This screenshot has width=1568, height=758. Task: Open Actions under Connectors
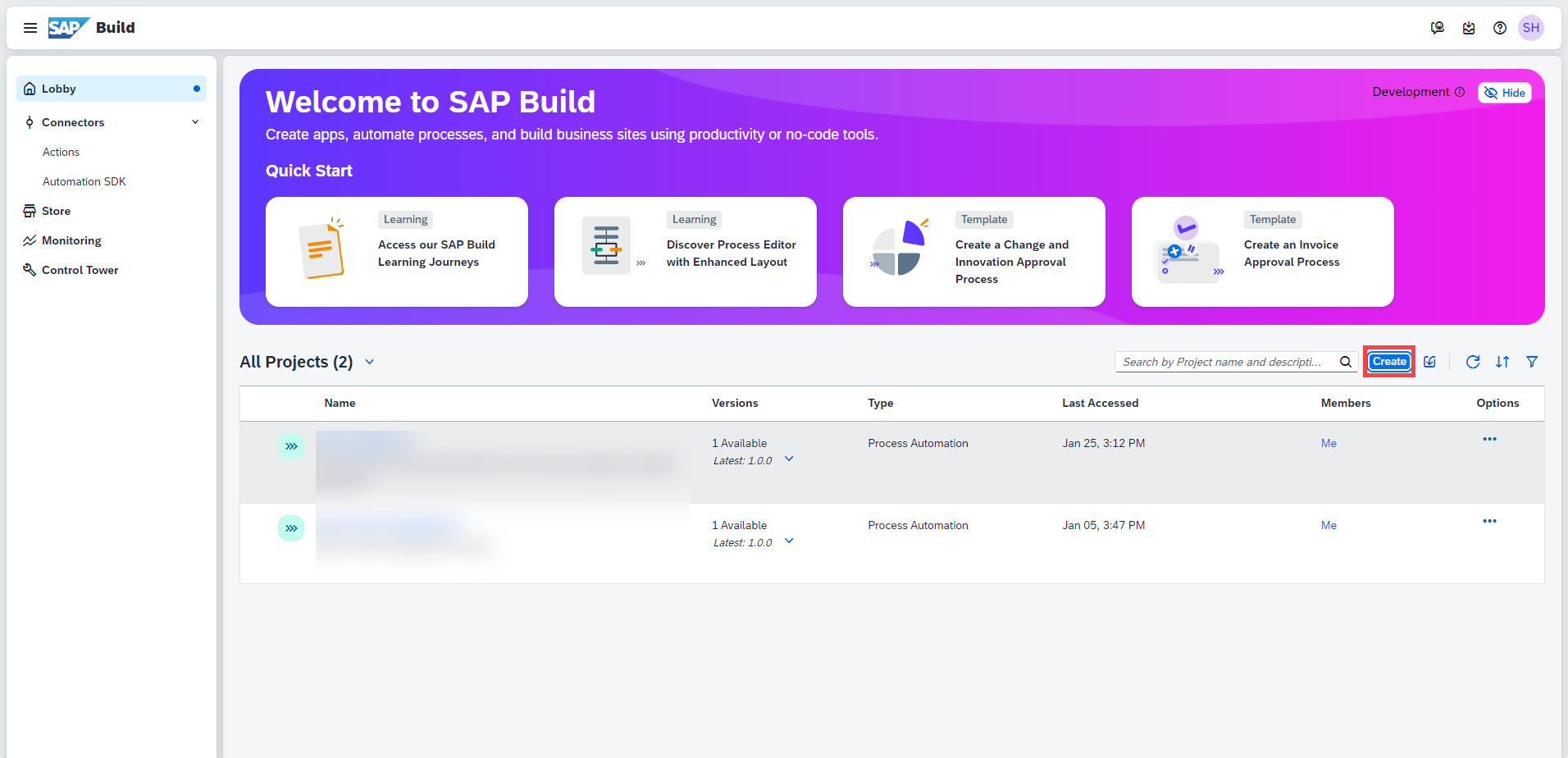coord(61,152)
